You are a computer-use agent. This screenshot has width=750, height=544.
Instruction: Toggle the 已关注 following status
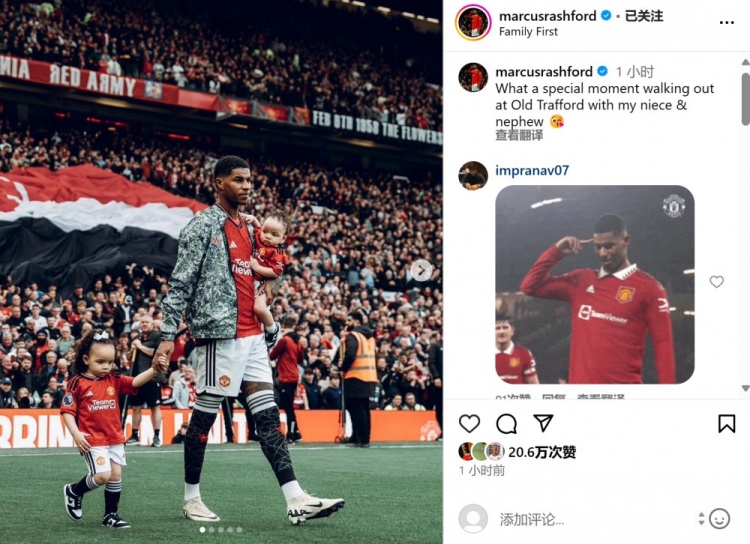pos(644,16)
